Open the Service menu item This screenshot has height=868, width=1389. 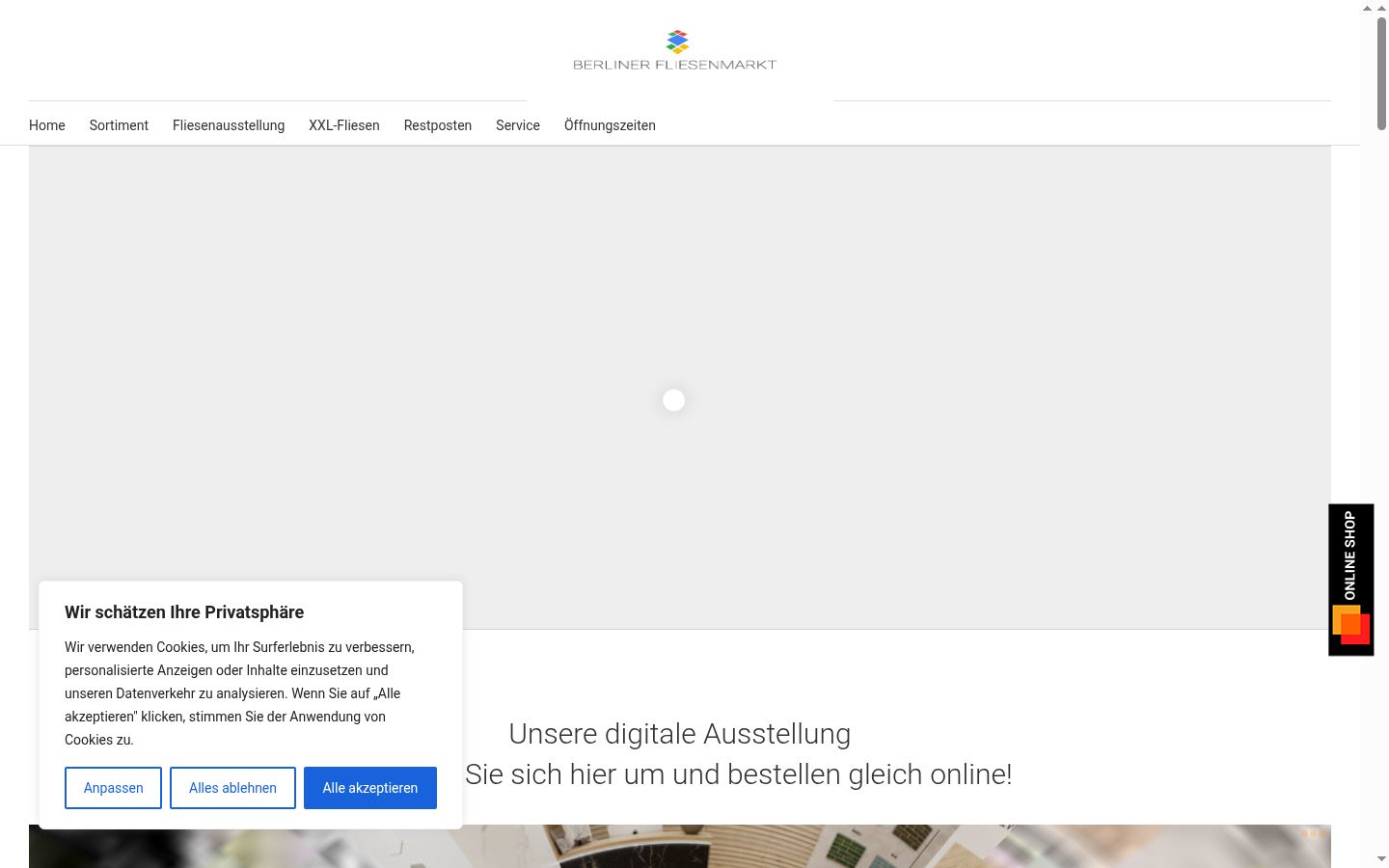coord(518,125)
